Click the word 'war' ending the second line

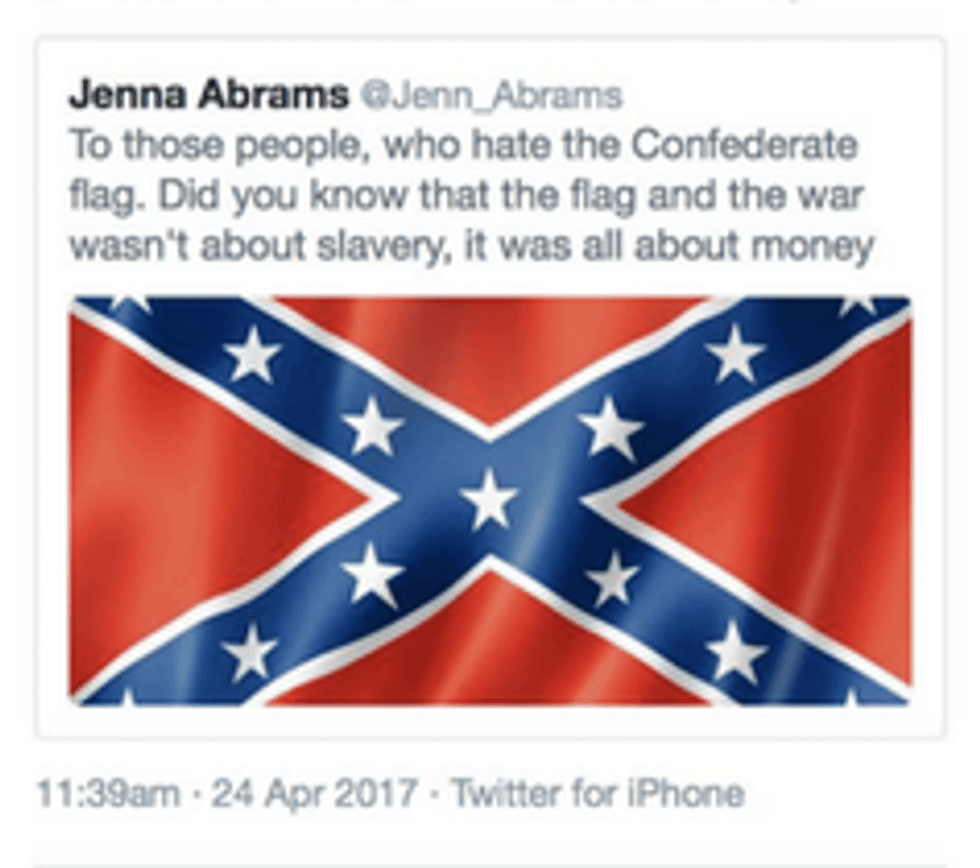click(x=831, y=197)
